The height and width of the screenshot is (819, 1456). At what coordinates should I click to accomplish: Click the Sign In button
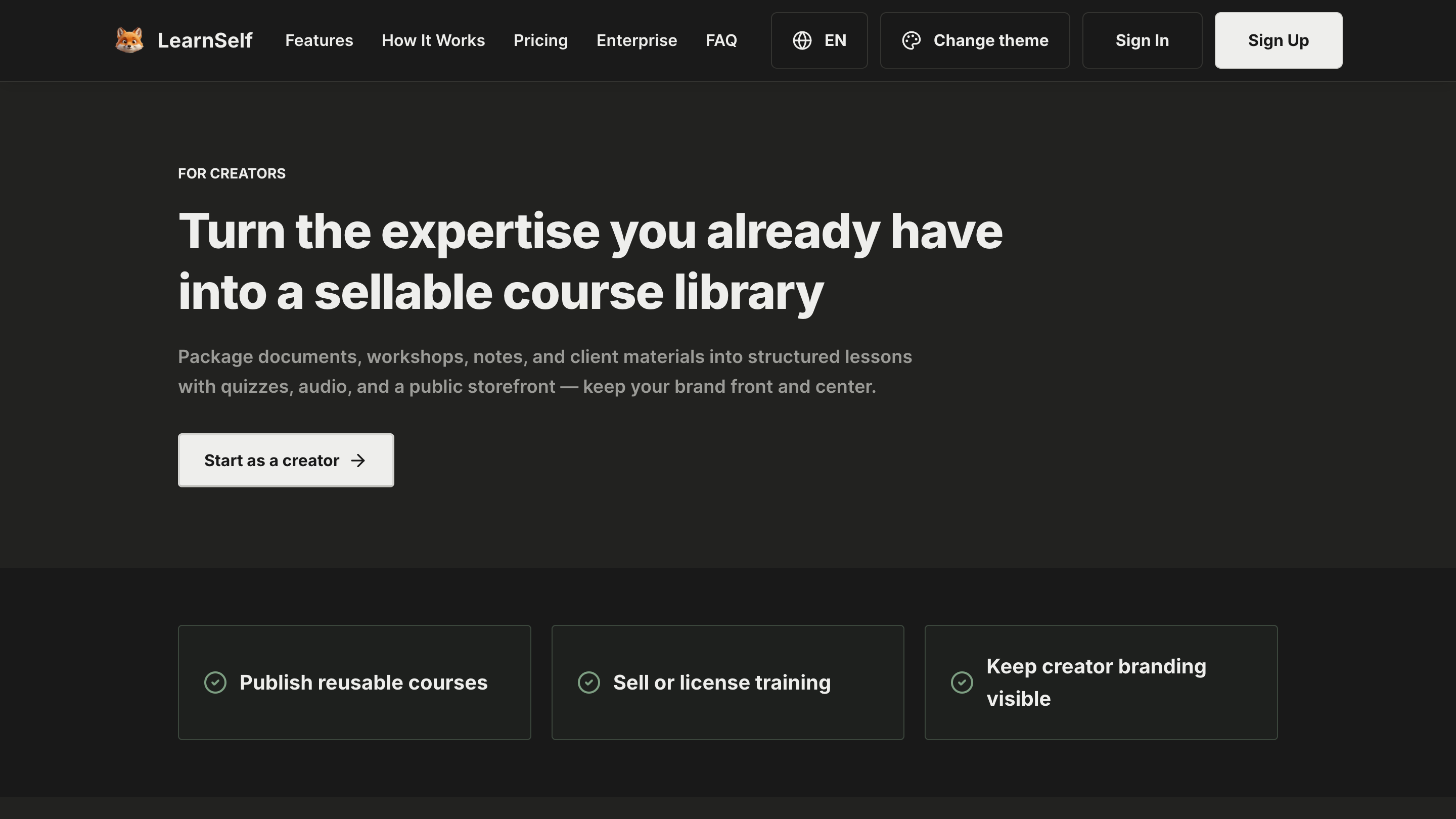(x=1142, y=40)
